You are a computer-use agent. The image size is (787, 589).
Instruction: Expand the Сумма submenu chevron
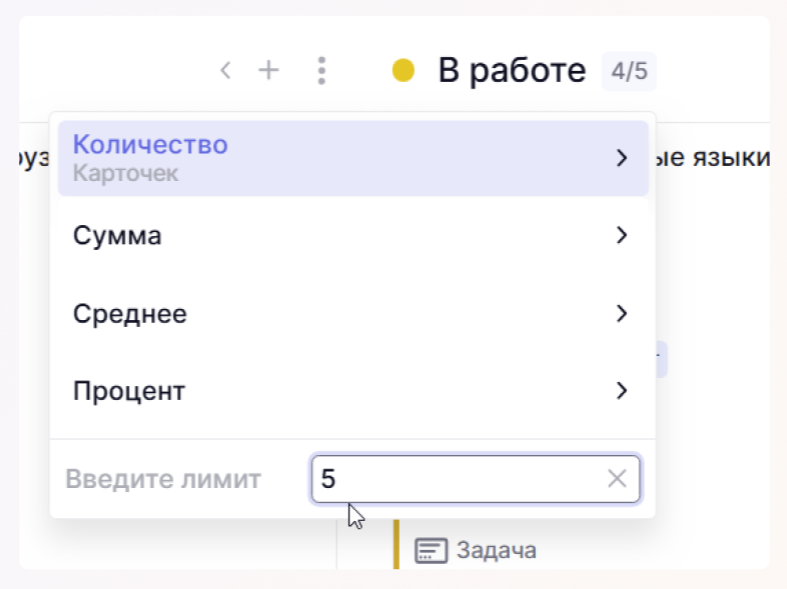point(621,236)
